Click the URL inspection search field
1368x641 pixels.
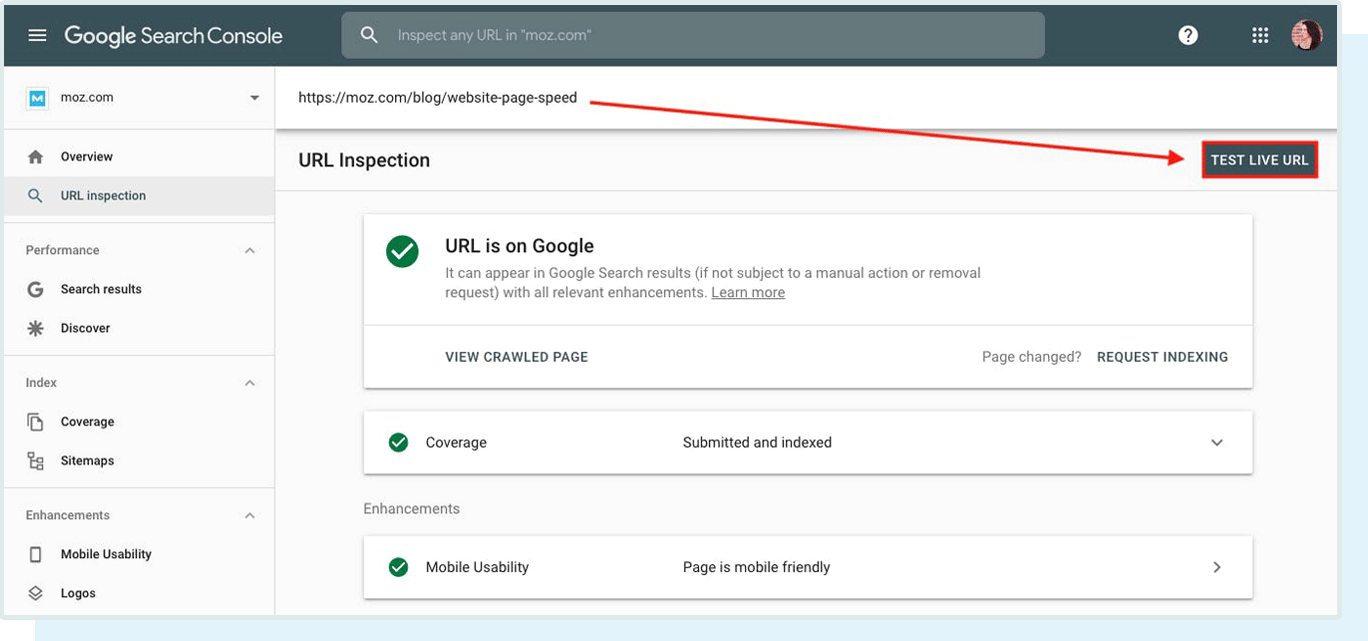coord(693,34)
